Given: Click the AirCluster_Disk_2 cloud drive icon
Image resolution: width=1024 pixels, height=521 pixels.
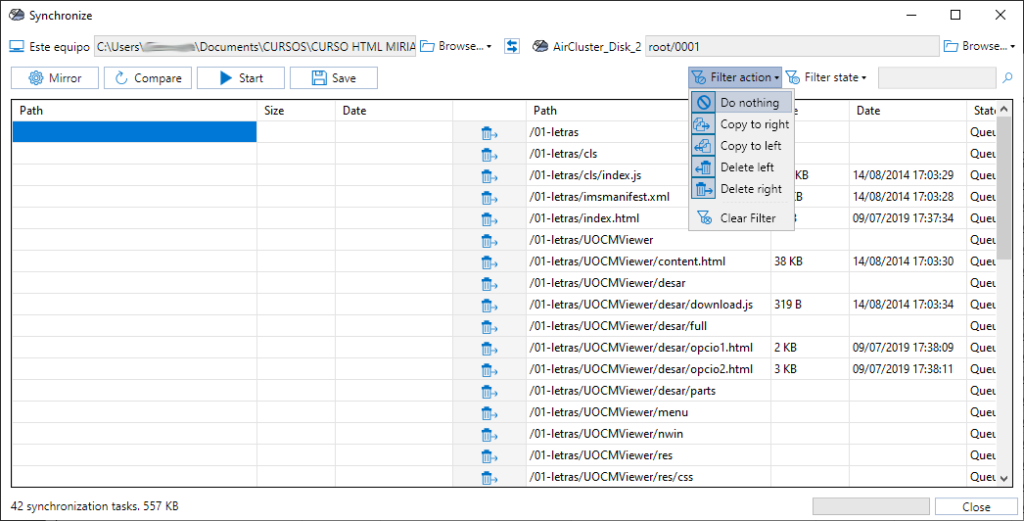Looking at the screenshot, I should [540, 46].
